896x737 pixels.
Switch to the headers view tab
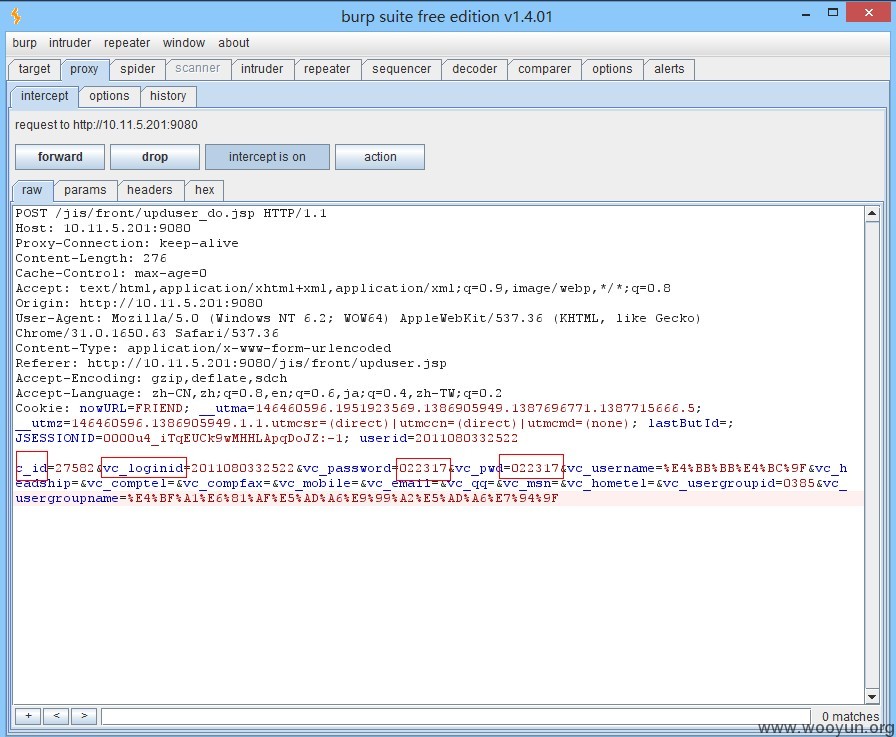(150, 190)
